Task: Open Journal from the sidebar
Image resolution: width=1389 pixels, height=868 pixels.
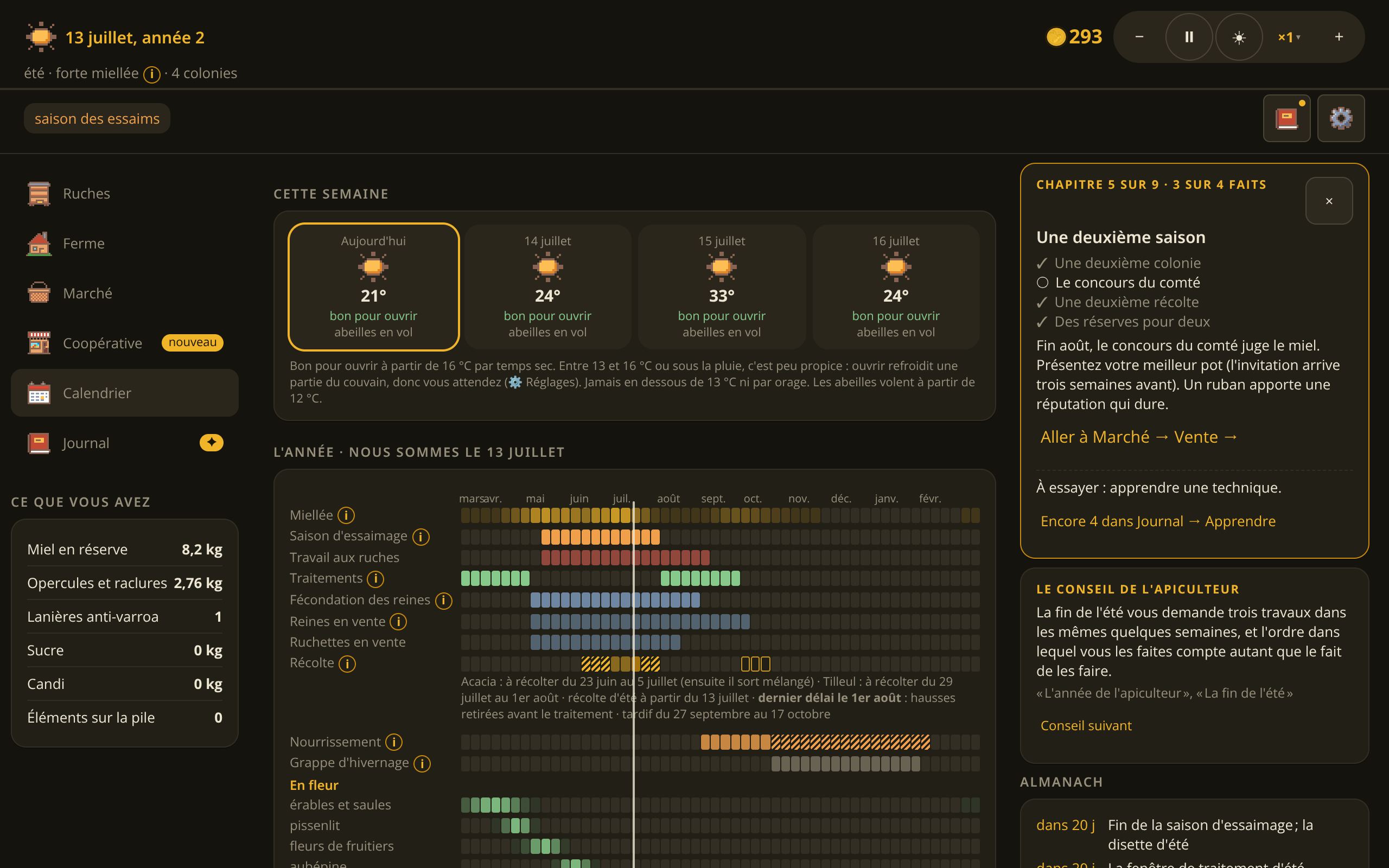Action: coord(125,443)
